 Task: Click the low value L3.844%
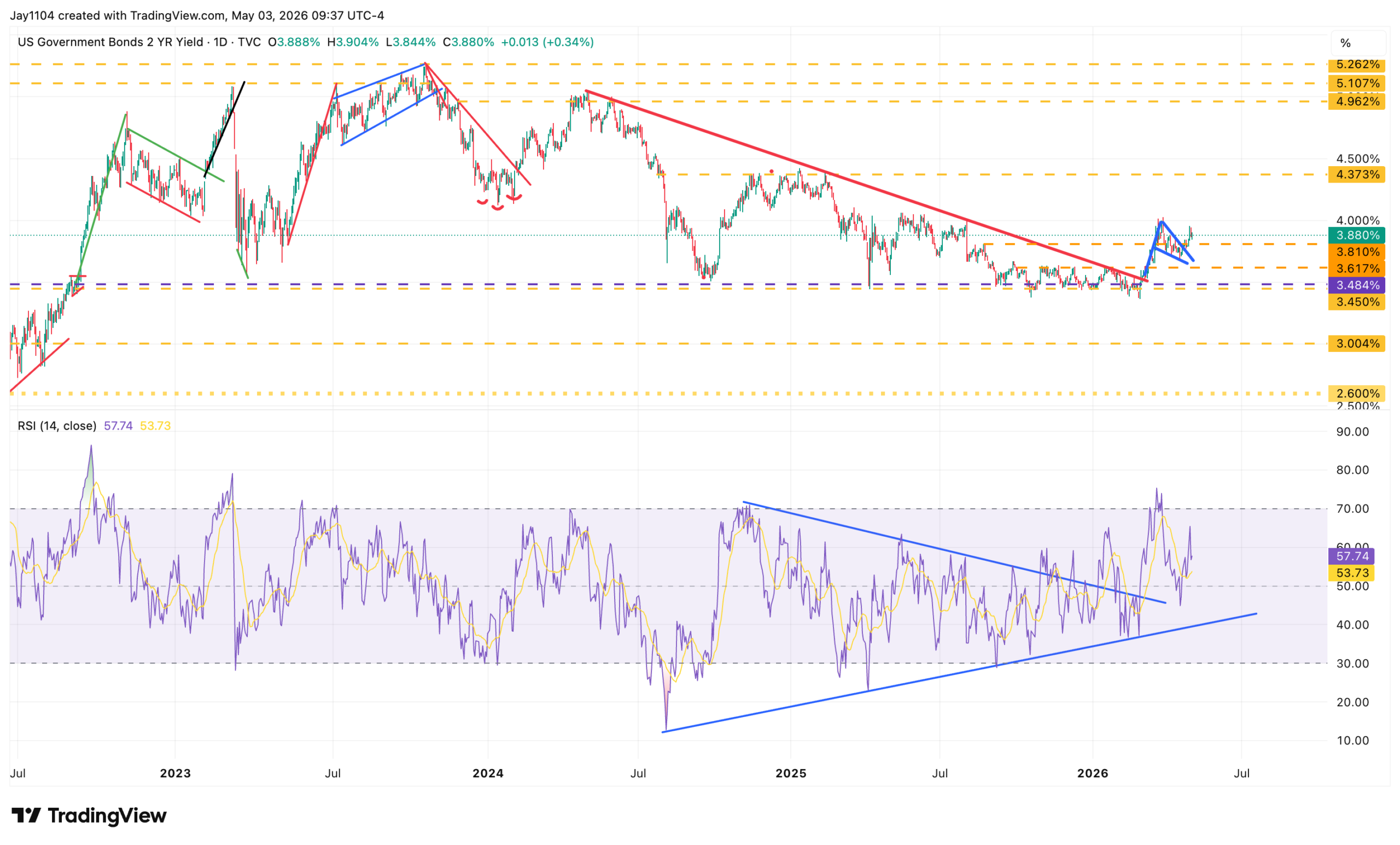click(x=410, y=42)
